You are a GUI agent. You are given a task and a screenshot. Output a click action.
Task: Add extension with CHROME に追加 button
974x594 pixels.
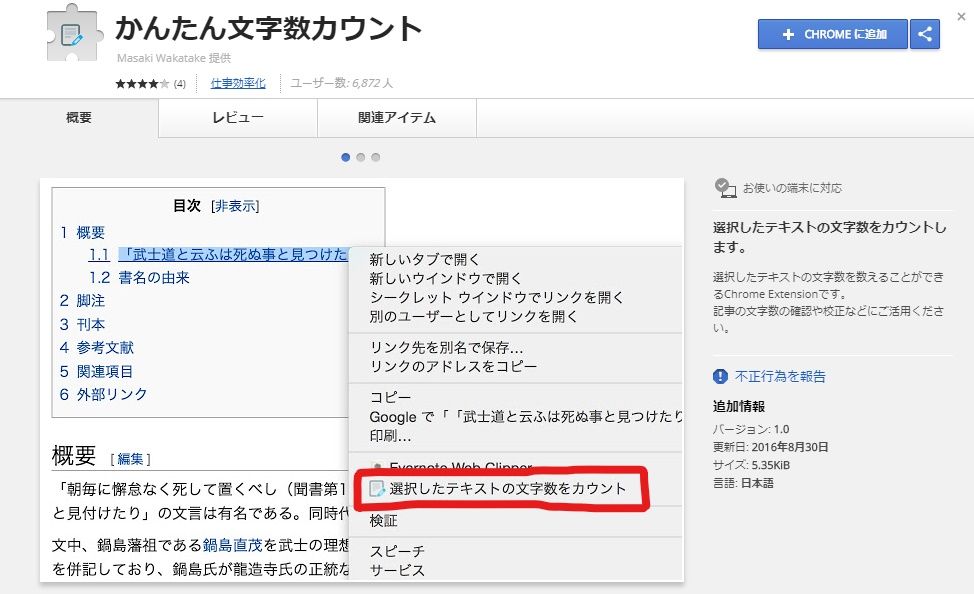[x=832, y=34]
